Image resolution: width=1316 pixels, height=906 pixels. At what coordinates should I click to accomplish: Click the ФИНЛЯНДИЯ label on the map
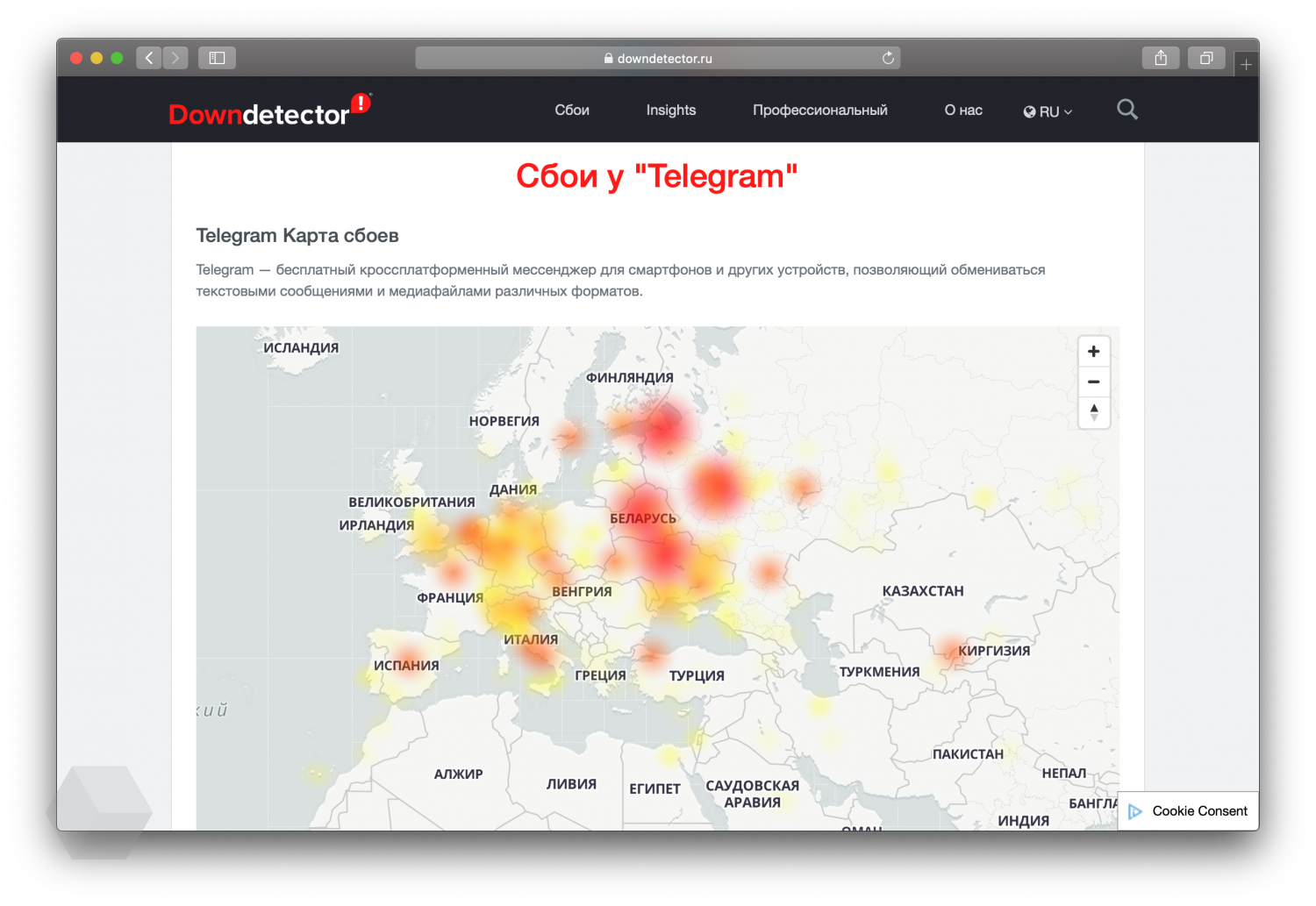click(x=630, y=377)
